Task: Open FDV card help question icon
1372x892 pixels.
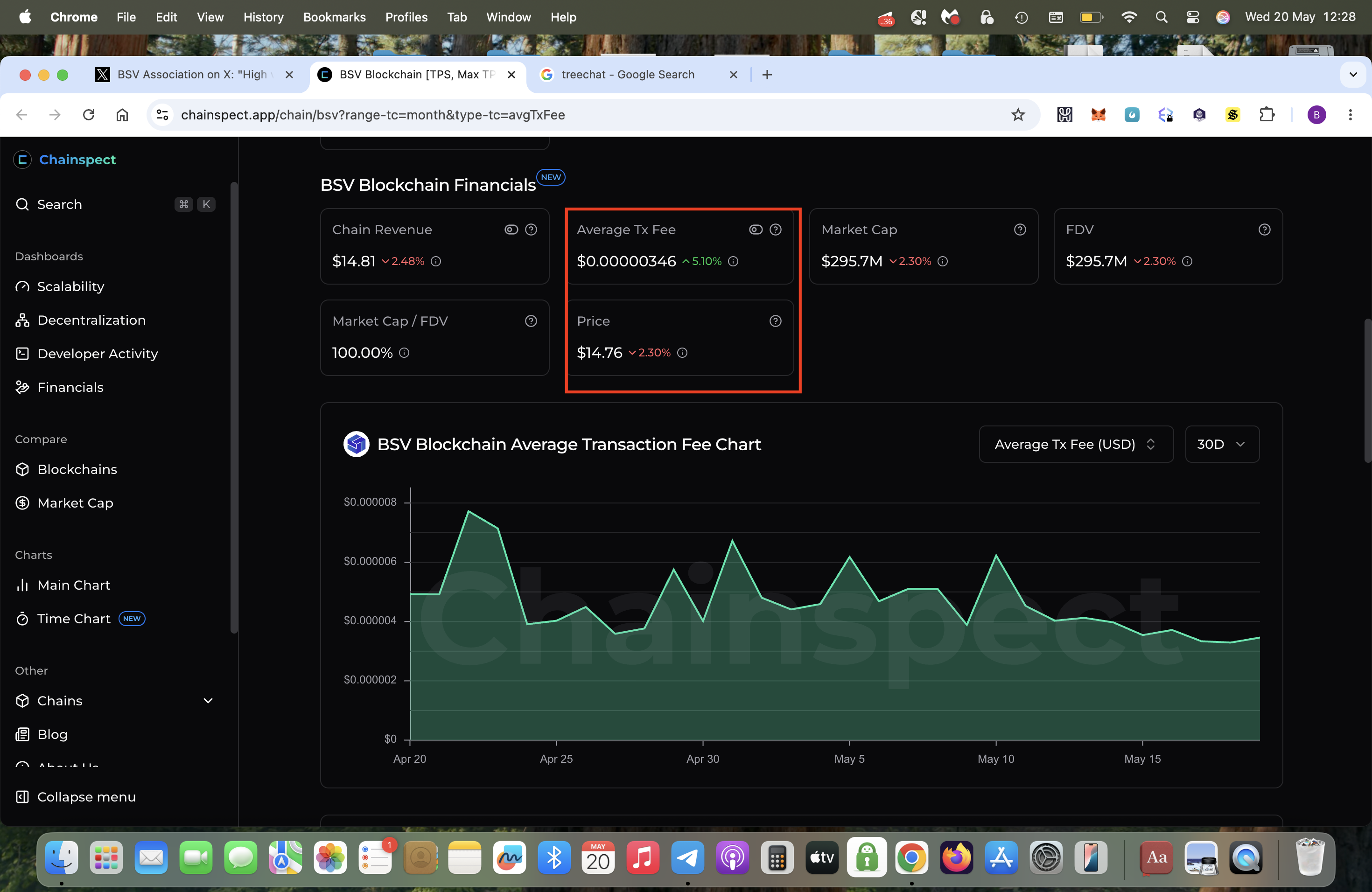Action: (x=1264, y=230)
